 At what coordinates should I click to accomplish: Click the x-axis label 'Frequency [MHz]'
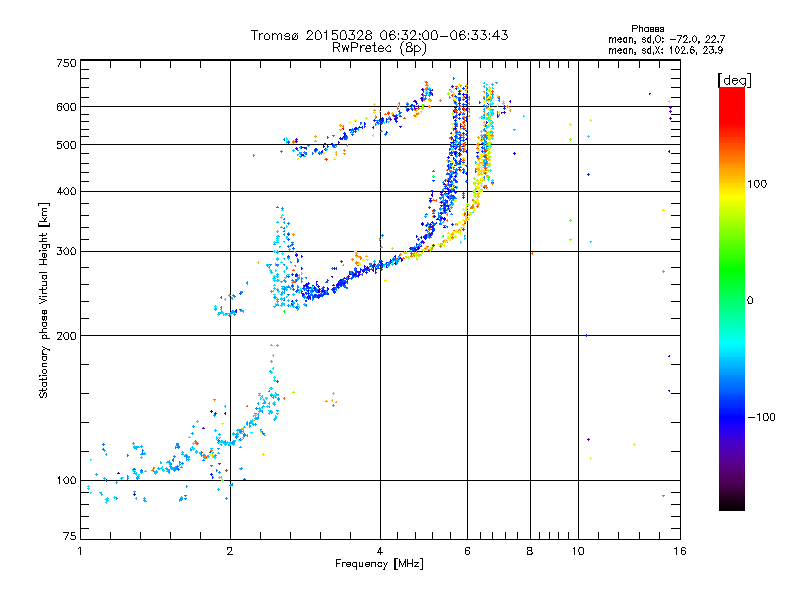tap(379, 564)
